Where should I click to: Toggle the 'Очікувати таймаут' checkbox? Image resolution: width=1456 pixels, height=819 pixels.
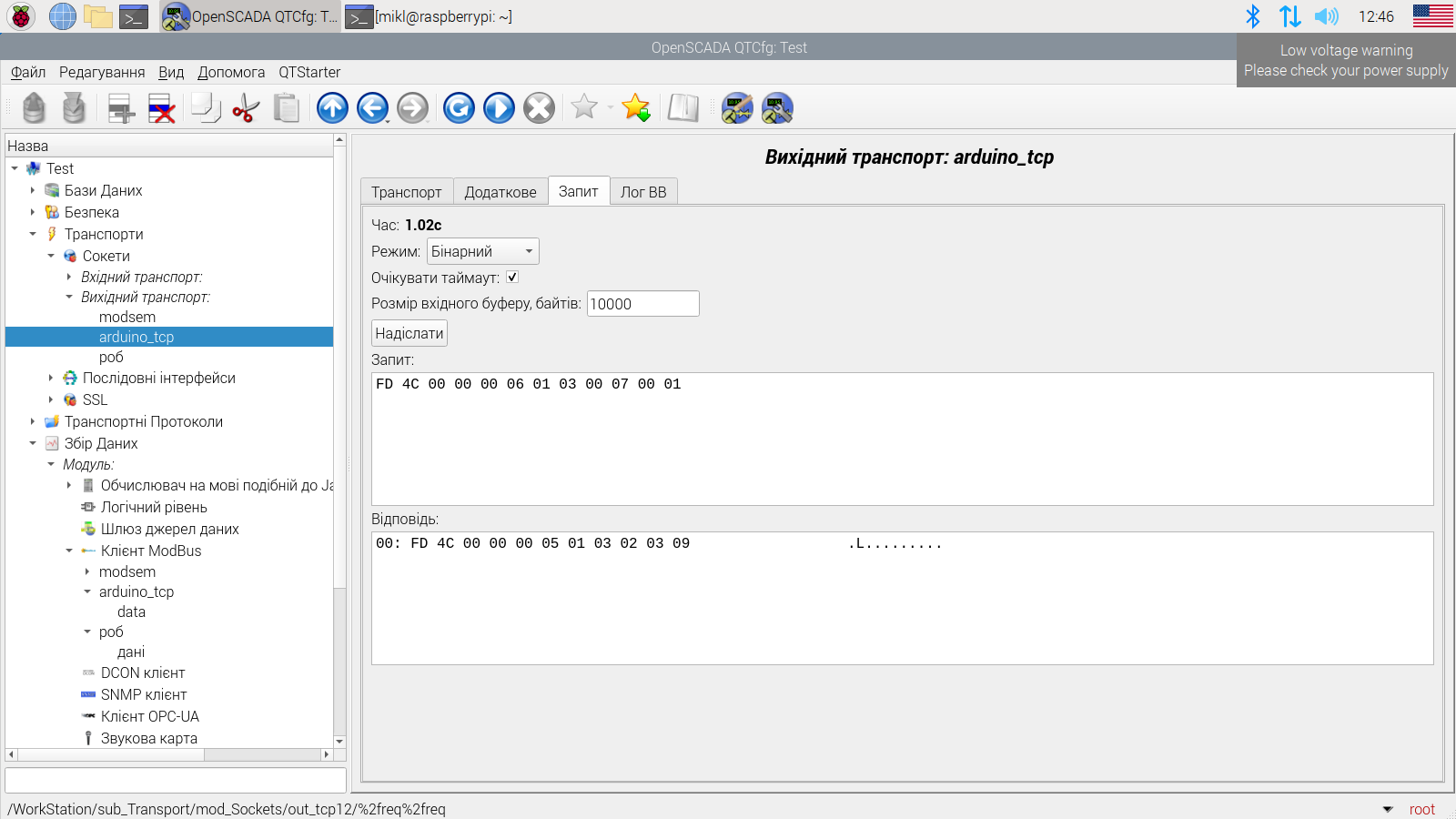tap(512, 278)
